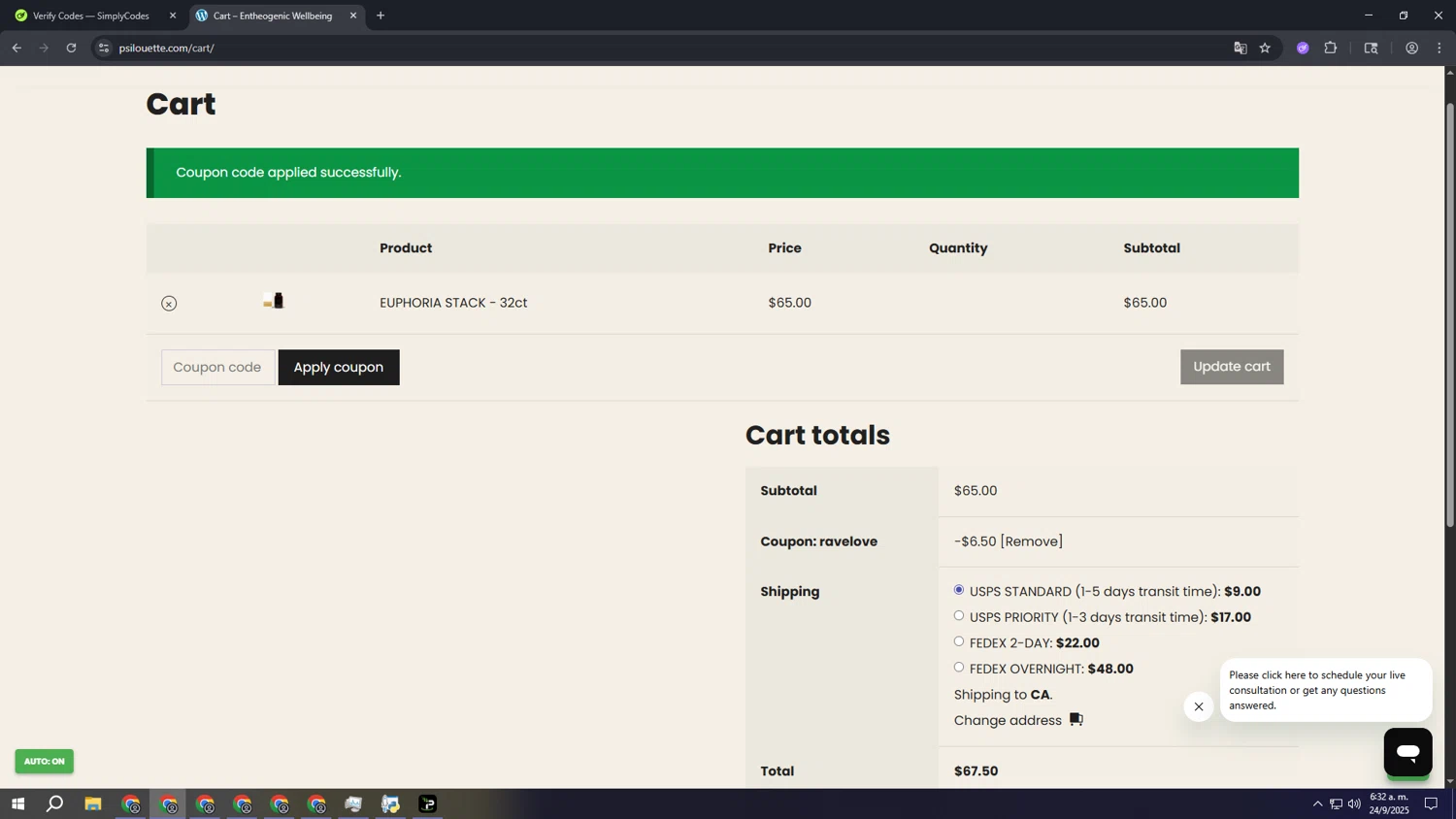Click the Quantity column header
The width and height of the screenshot is (1456, 819).
958,248
